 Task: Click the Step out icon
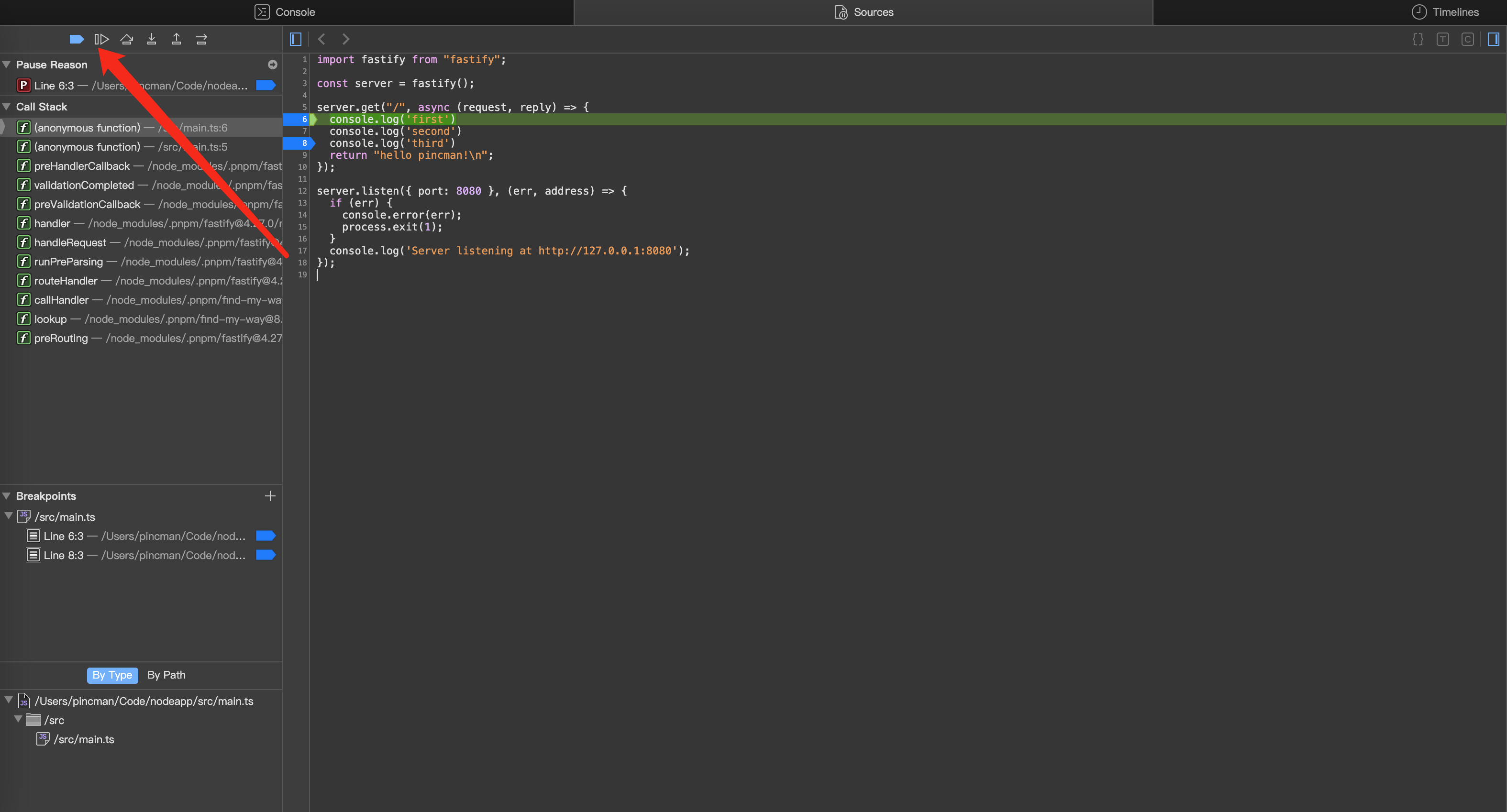click(176, 39)
